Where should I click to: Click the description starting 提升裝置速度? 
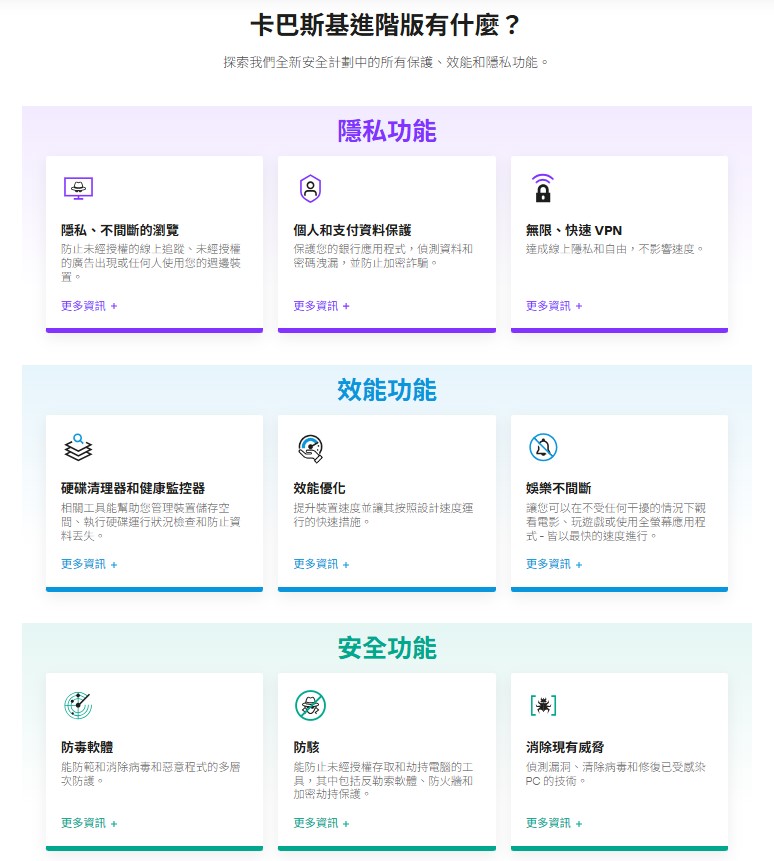(x=383, y=515)
